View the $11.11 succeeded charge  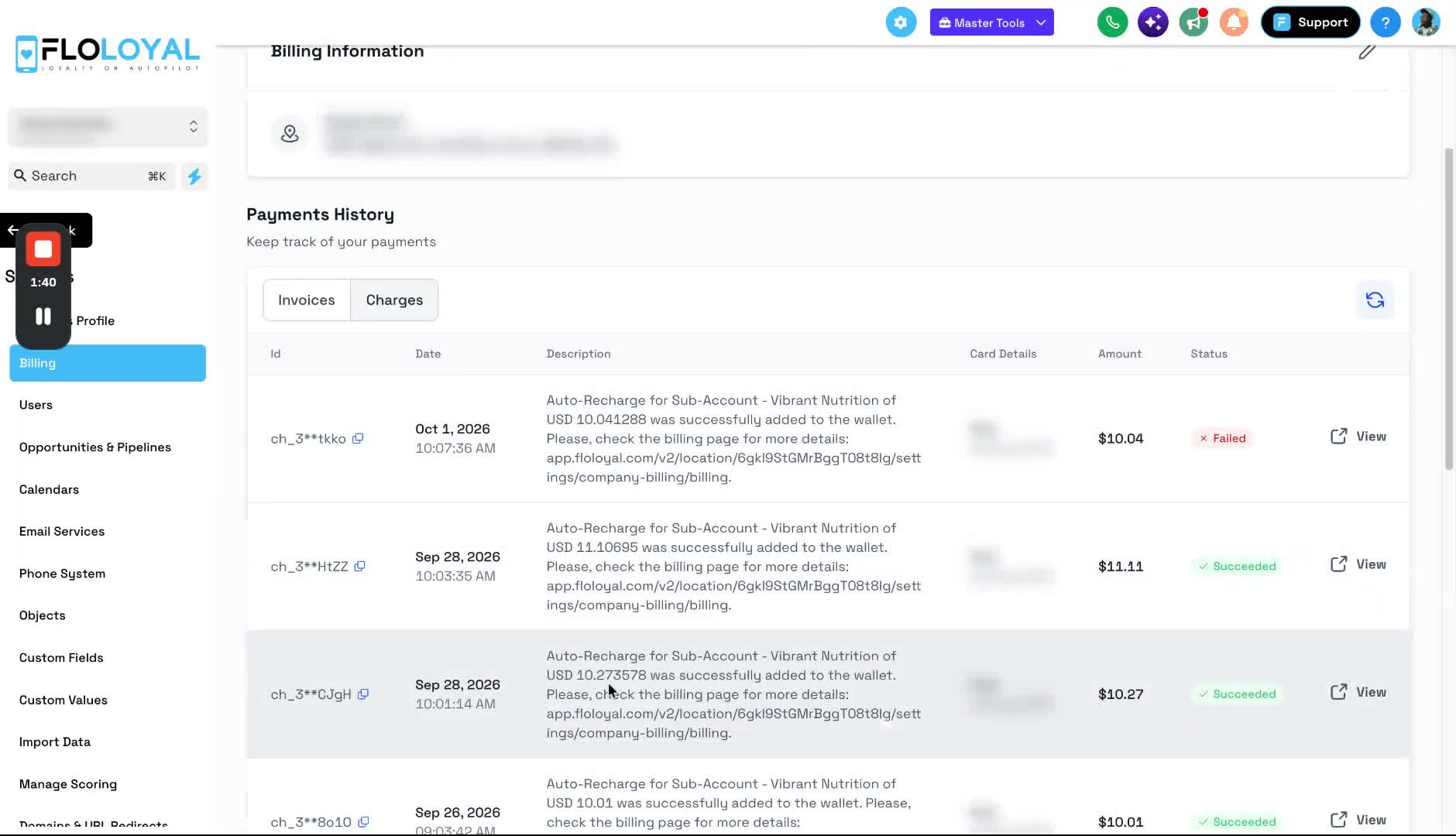click(x=1358, y=564)
